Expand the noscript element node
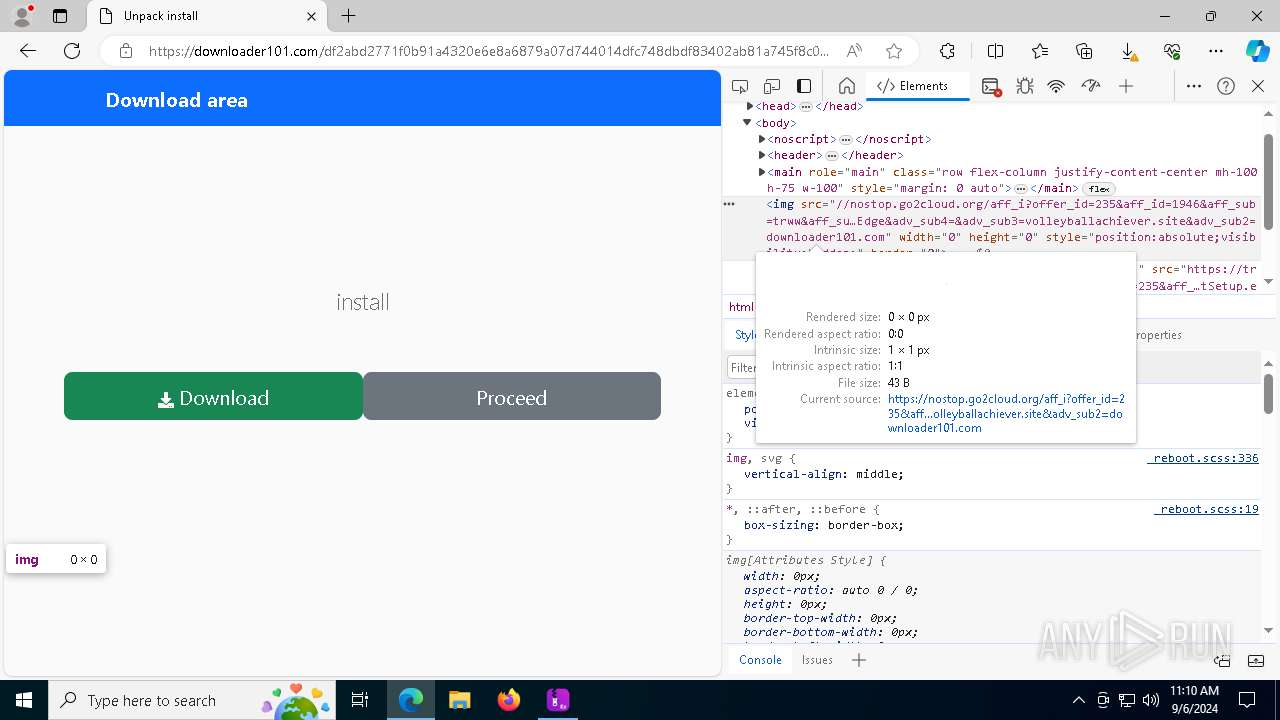The image size is (1280, 720). pyautogui.click(x=762, y=139)
